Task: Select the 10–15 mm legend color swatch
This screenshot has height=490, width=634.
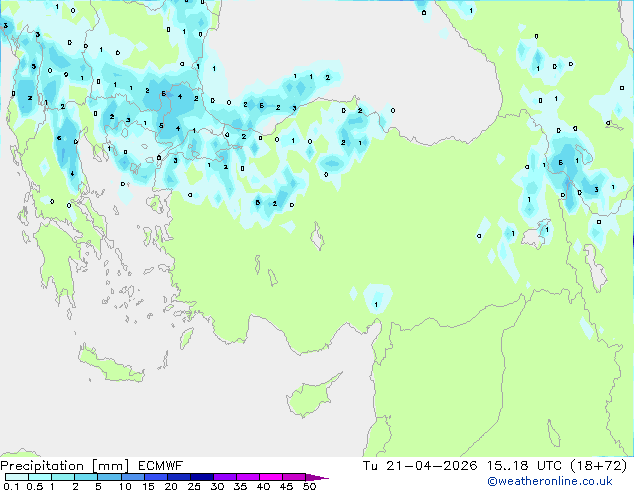Action: coord(132,477)
